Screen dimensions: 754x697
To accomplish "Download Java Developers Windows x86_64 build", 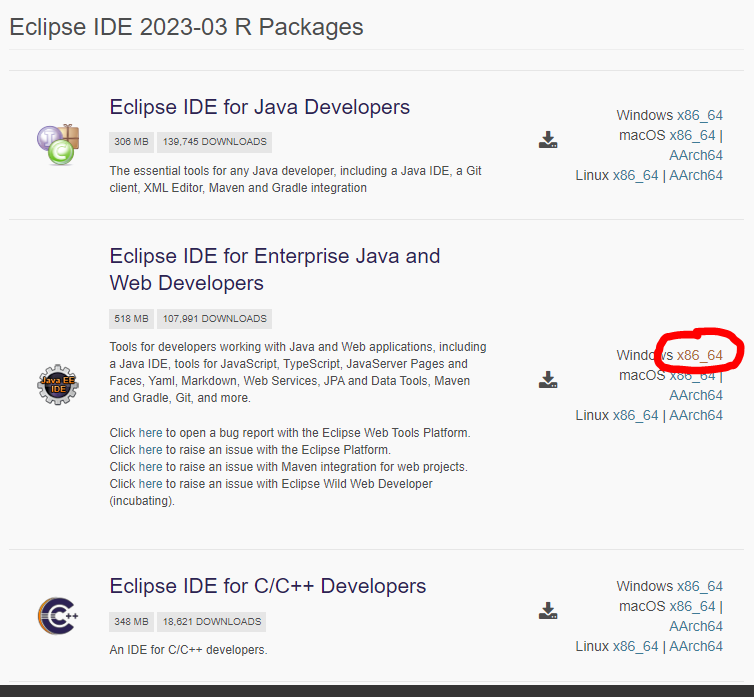I will point(700,115).
